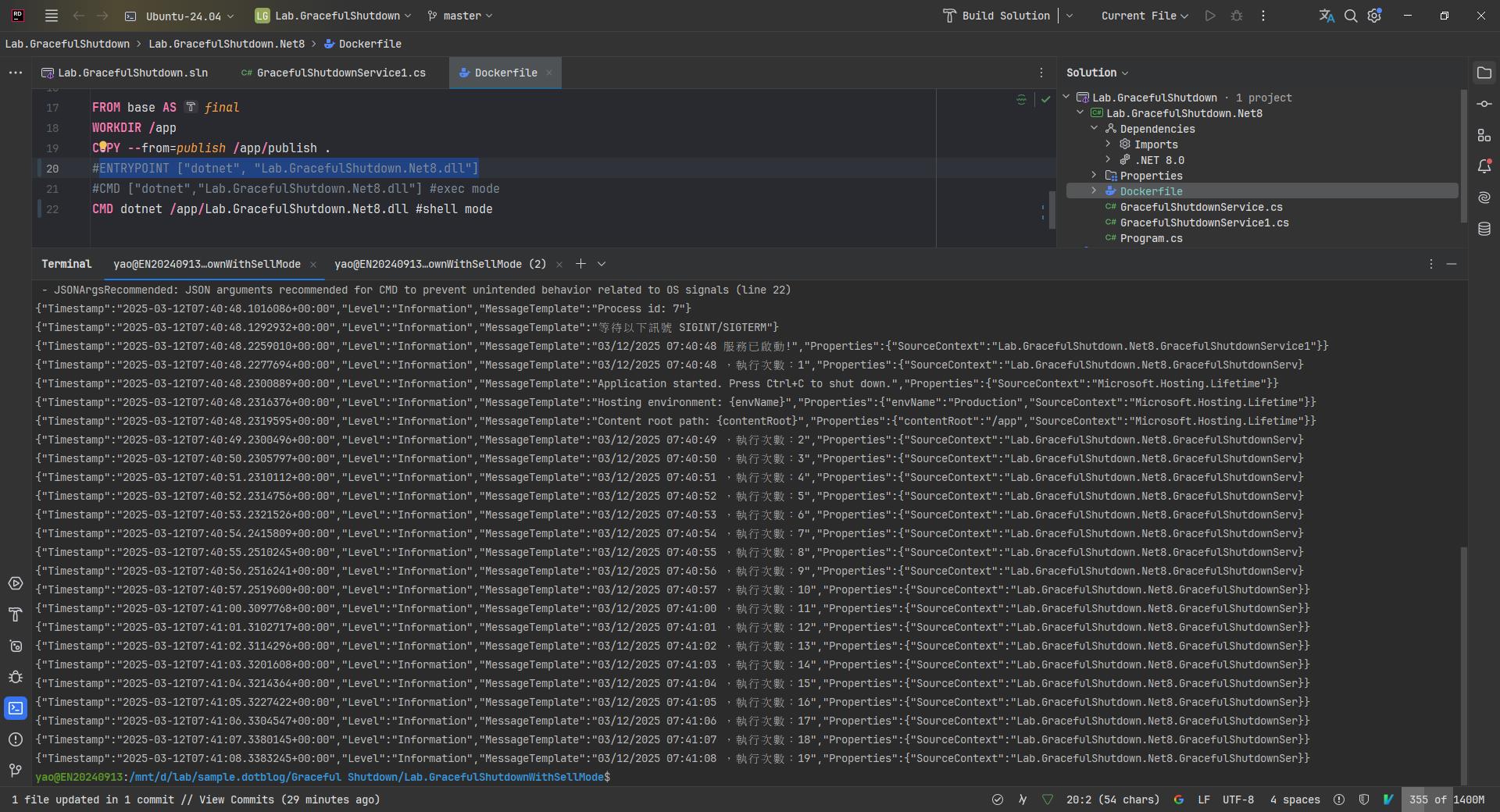Open the Debug tool window in left sidebar
Screen dimensions: 1500x812
click(16, 677)
